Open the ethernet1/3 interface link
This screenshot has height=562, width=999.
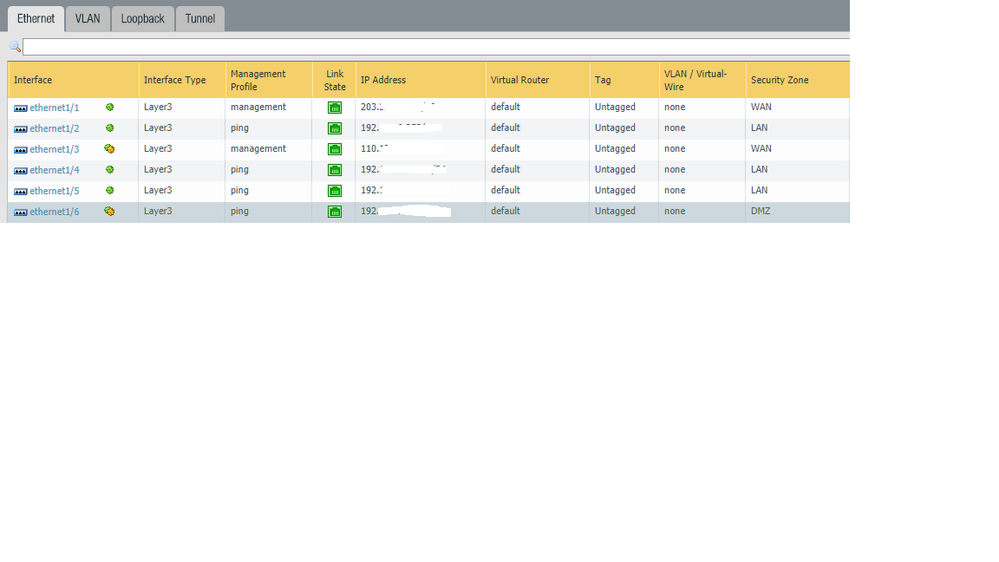[54, 149]
